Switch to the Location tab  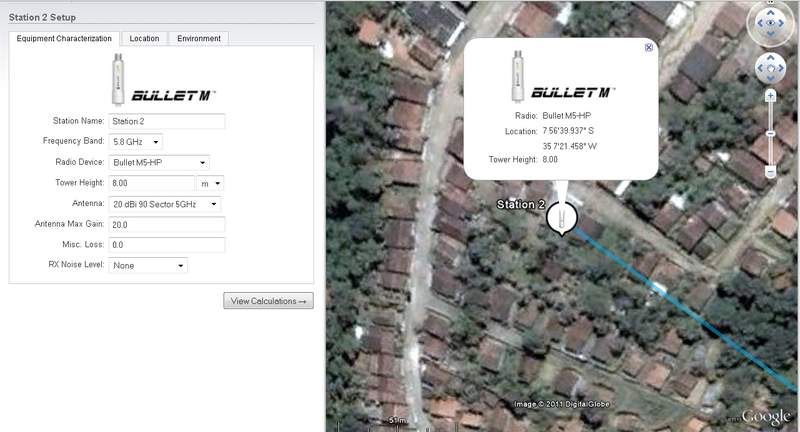[x=144, y=38]
